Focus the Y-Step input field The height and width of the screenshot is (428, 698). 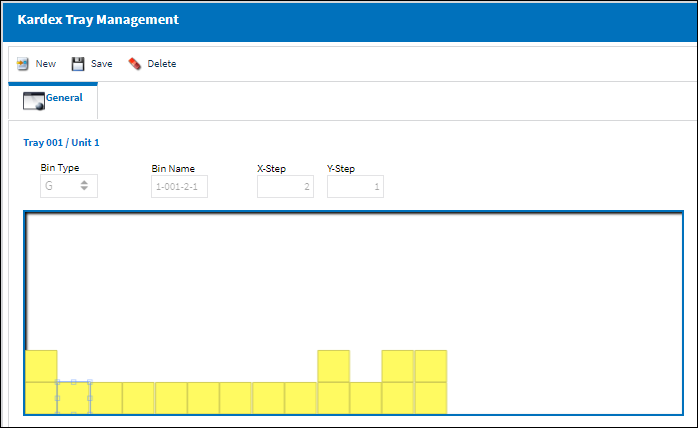point(355,187)
